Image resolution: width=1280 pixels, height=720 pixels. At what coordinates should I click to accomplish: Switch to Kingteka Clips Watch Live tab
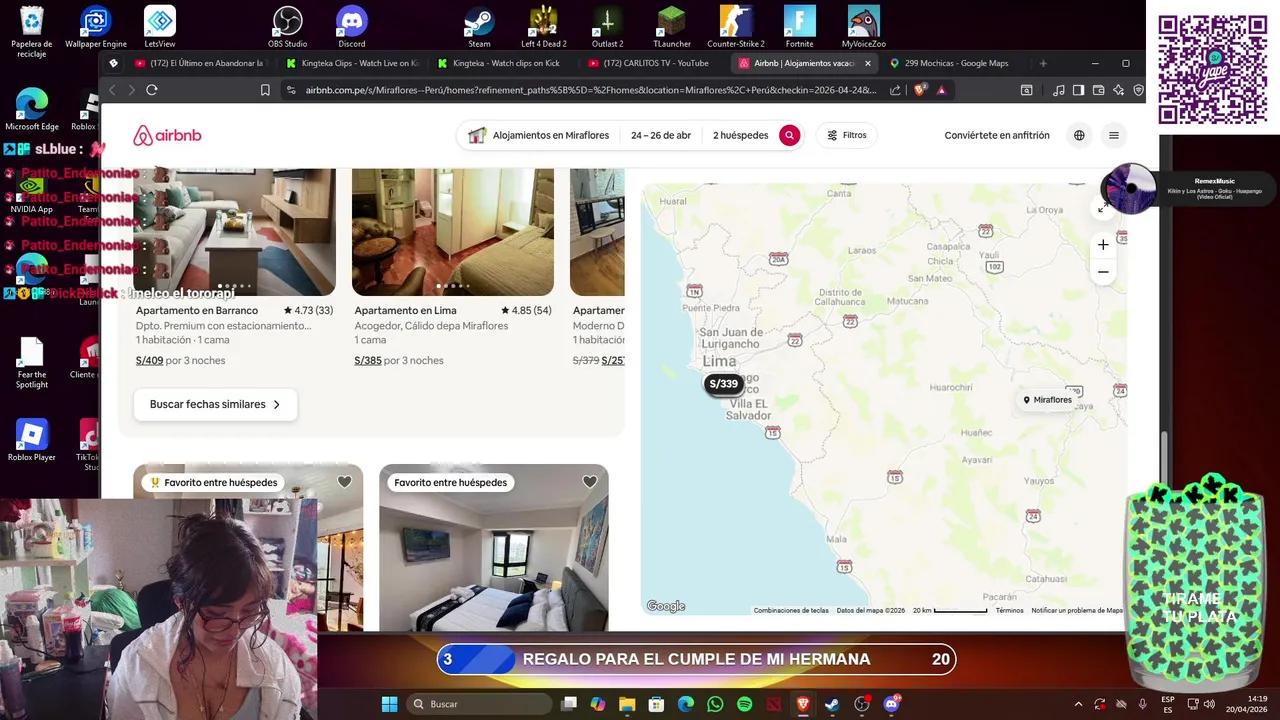pos(351,63)
